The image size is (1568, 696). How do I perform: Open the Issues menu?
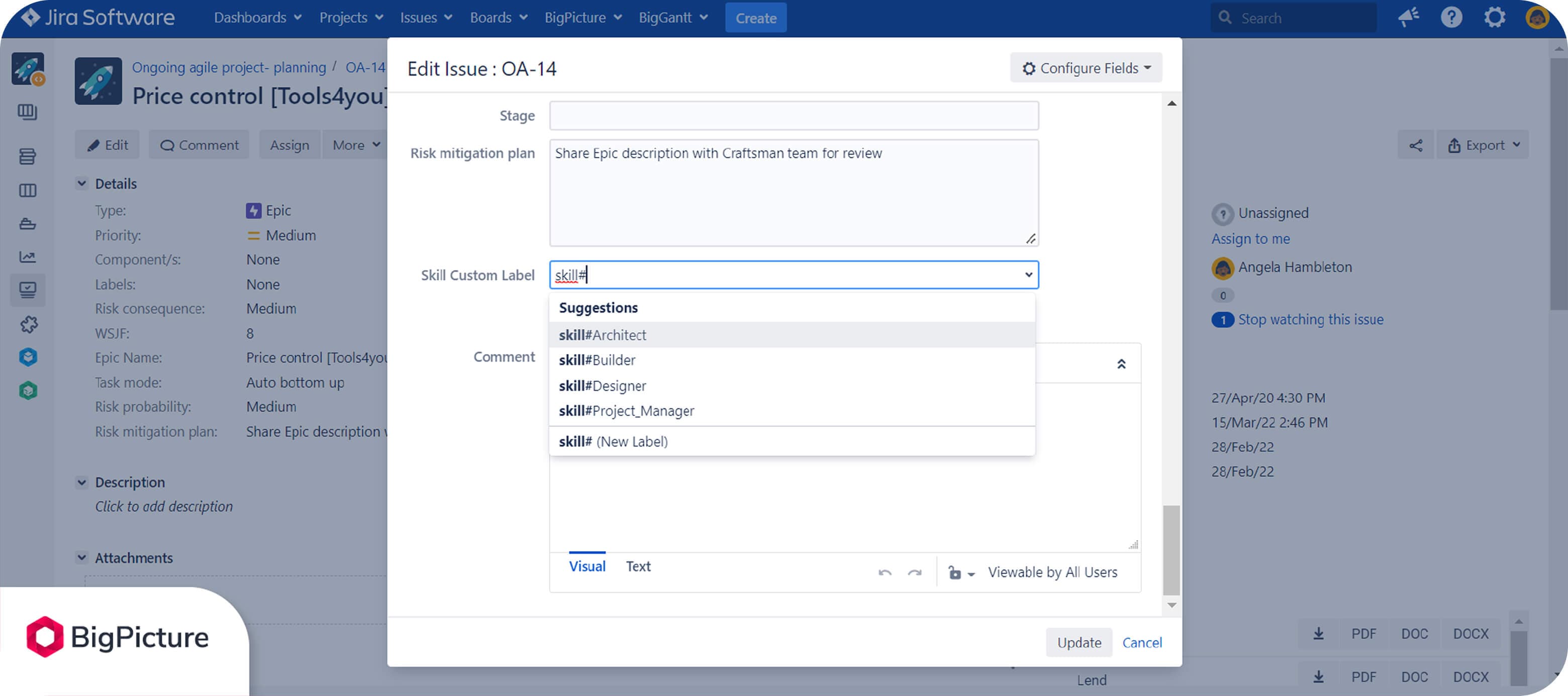[x=426, y=17]
